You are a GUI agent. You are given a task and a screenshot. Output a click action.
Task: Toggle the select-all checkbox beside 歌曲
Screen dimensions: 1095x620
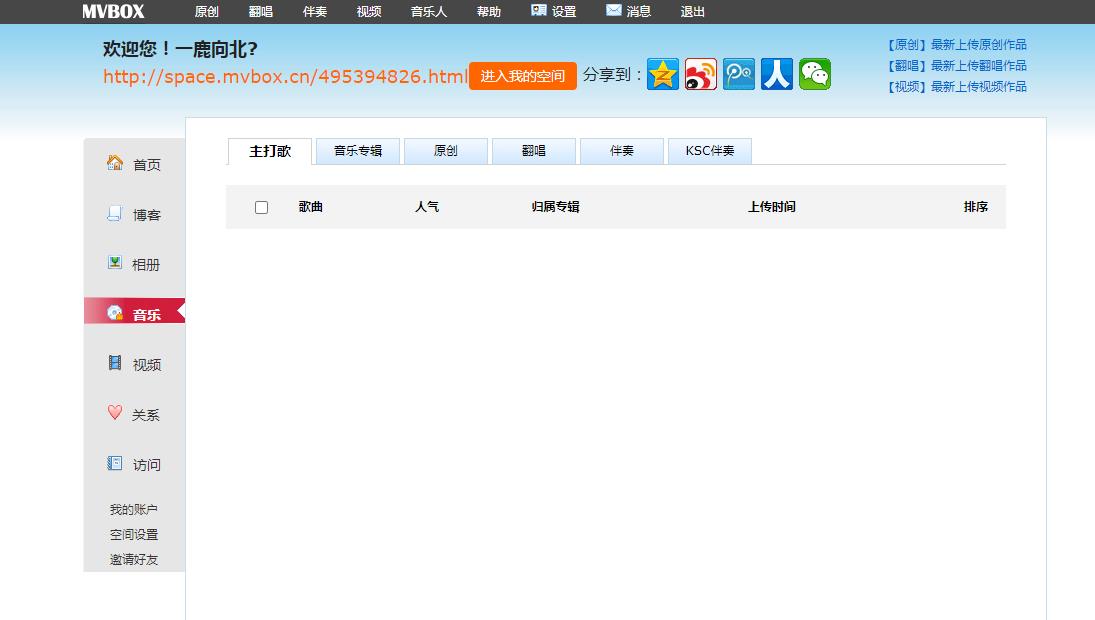pyautogui.click(x=261, y=207)
